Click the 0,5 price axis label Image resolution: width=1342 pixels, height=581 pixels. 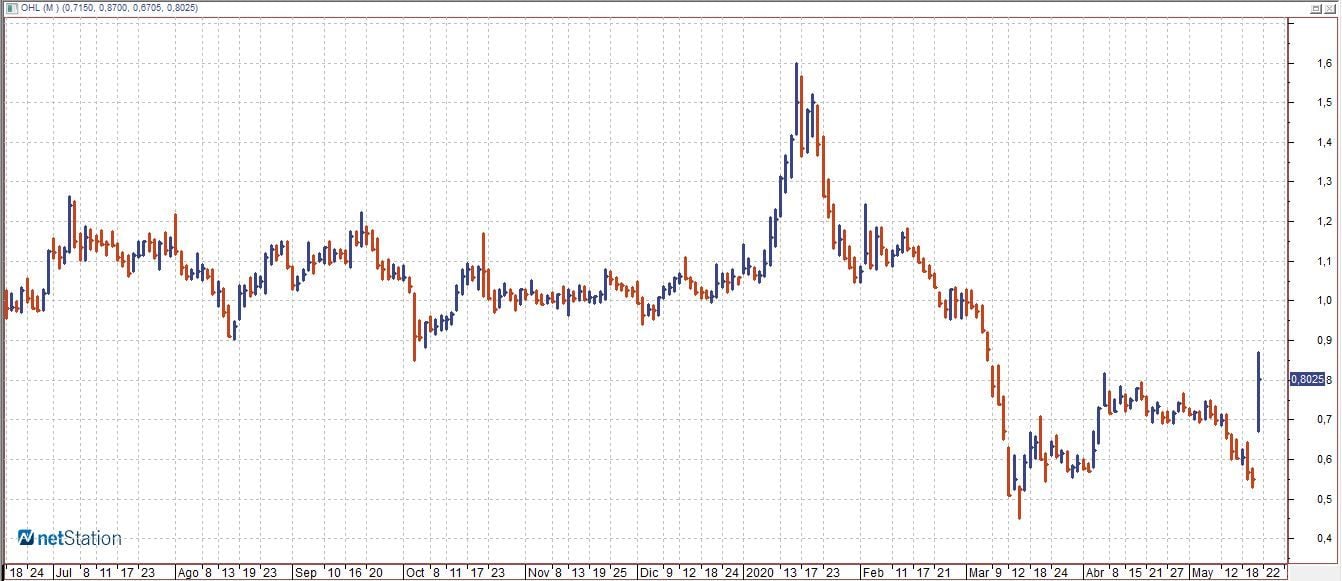pos(1324,498)
